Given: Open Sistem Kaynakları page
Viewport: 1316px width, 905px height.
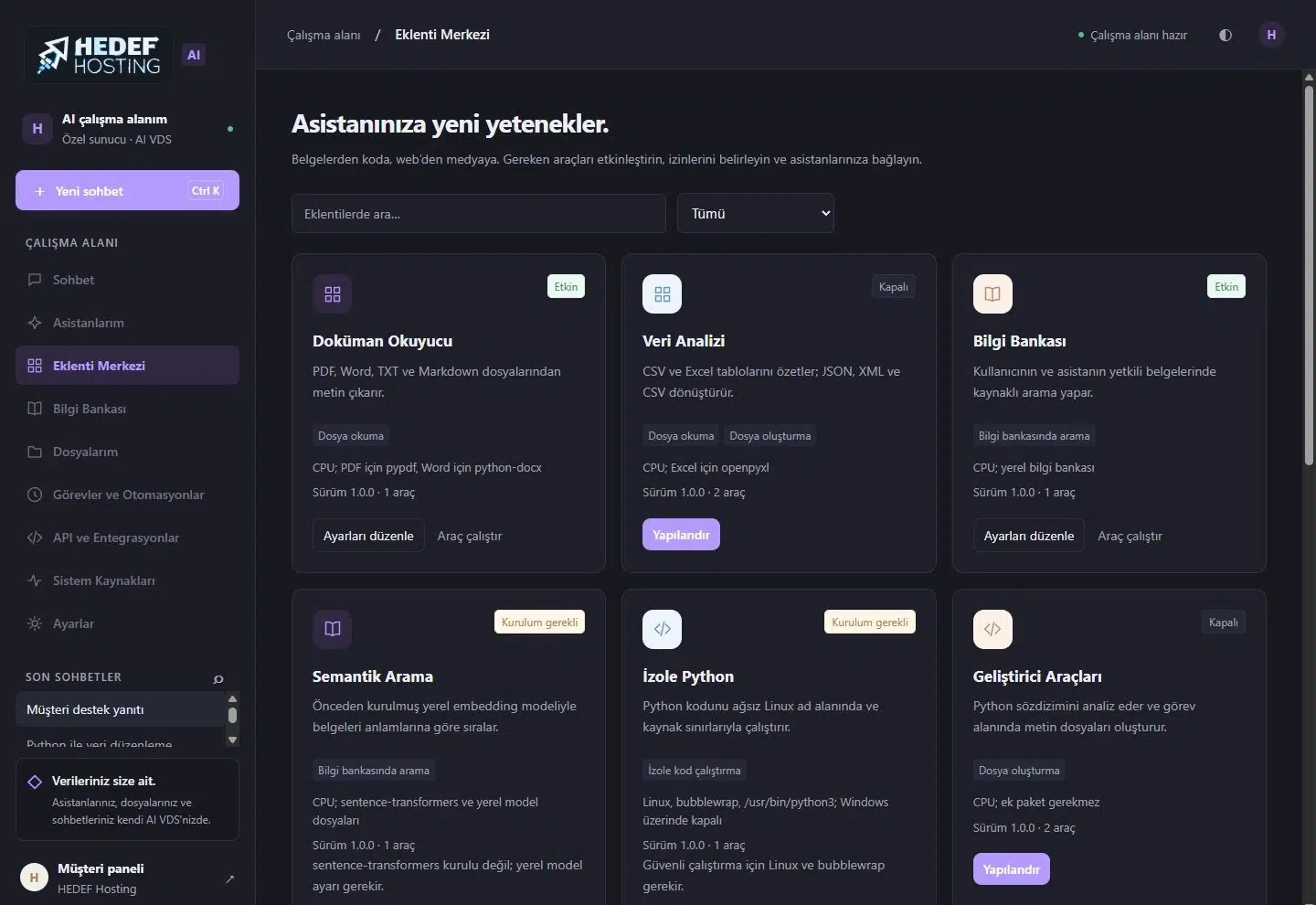Looking at the screenshot, I should point(127,580).
